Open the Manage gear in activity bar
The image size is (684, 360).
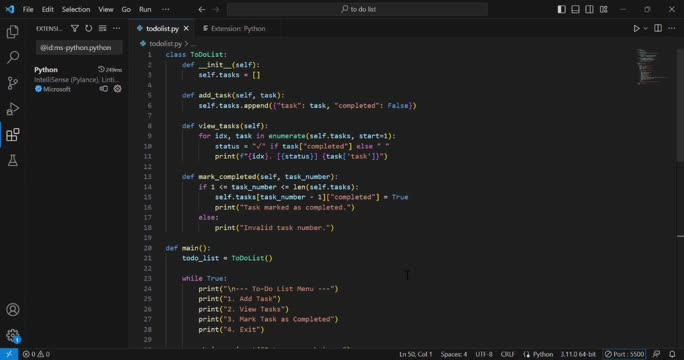(13, 335)
